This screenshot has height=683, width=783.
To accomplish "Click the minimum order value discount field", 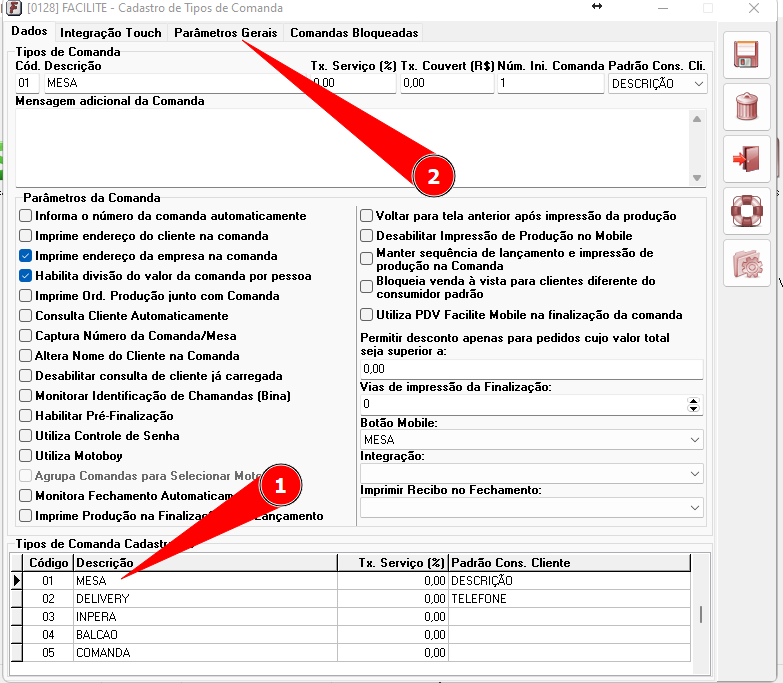I will (x=531, y=369).
